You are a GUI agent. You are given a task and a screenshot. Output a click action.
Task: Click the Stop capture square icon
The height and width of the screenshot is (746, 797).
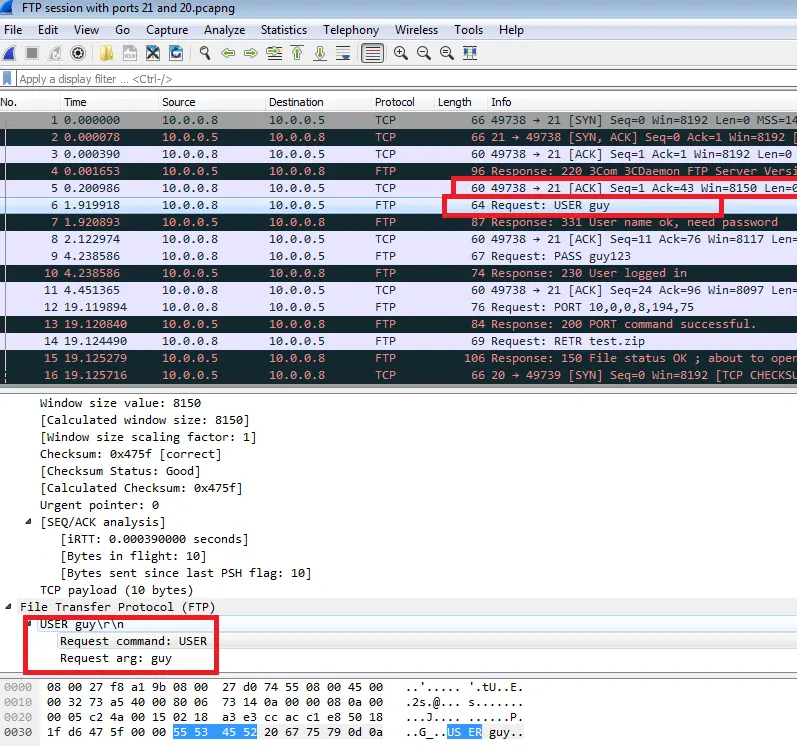click(x=32, y=53)
